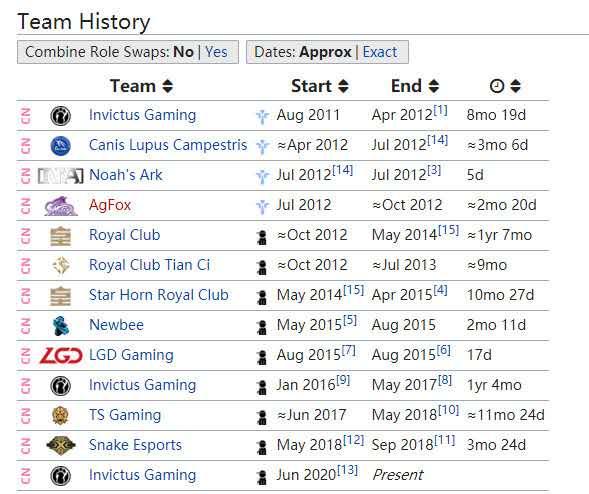
Task: Click the AgFox purple fox logo
Action: (60, 205)
